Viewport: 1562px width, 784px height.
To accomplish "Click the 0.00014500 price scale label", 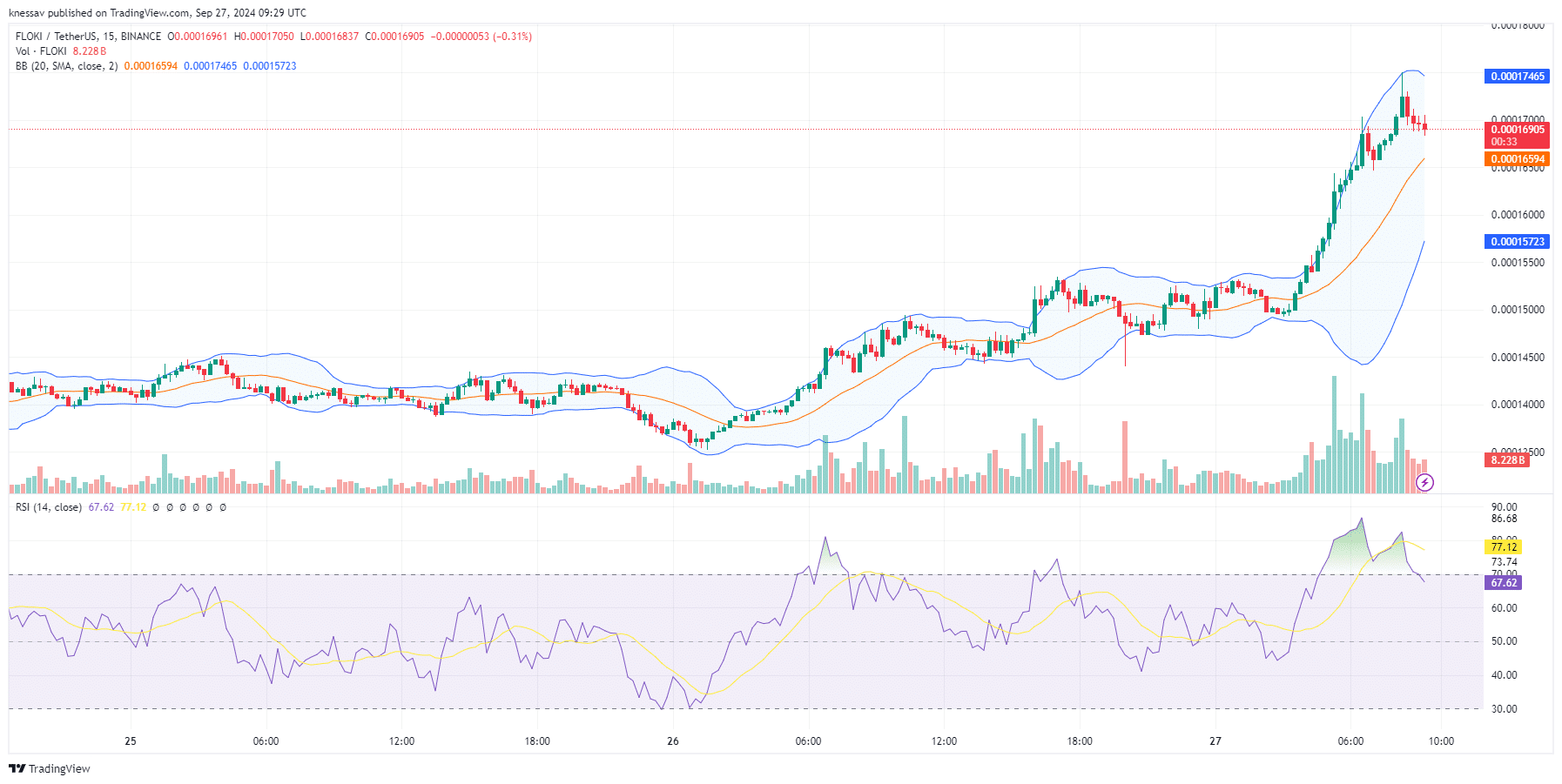I will pyautogui.click(x=1518, y=358).
